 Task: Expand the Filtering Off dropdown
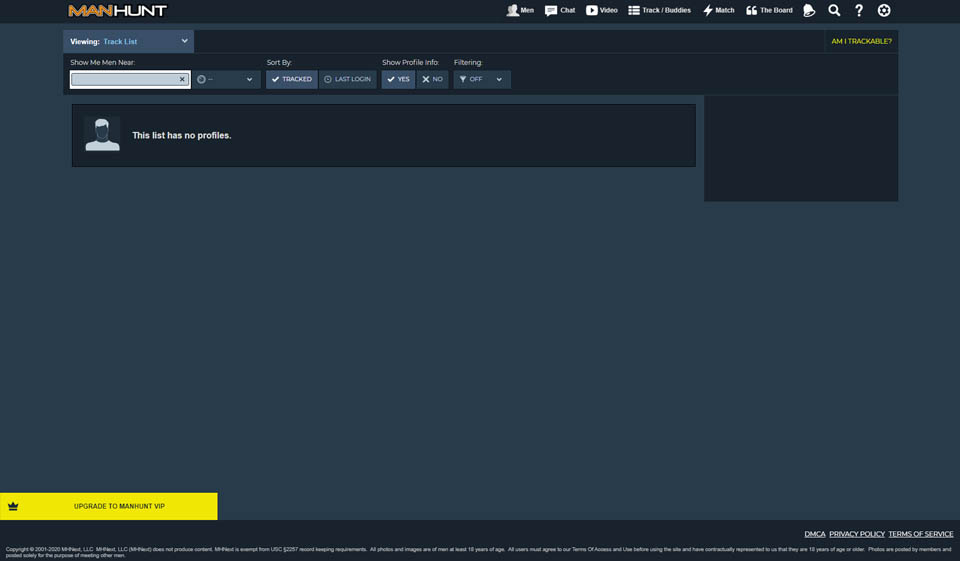coord(482,79)
